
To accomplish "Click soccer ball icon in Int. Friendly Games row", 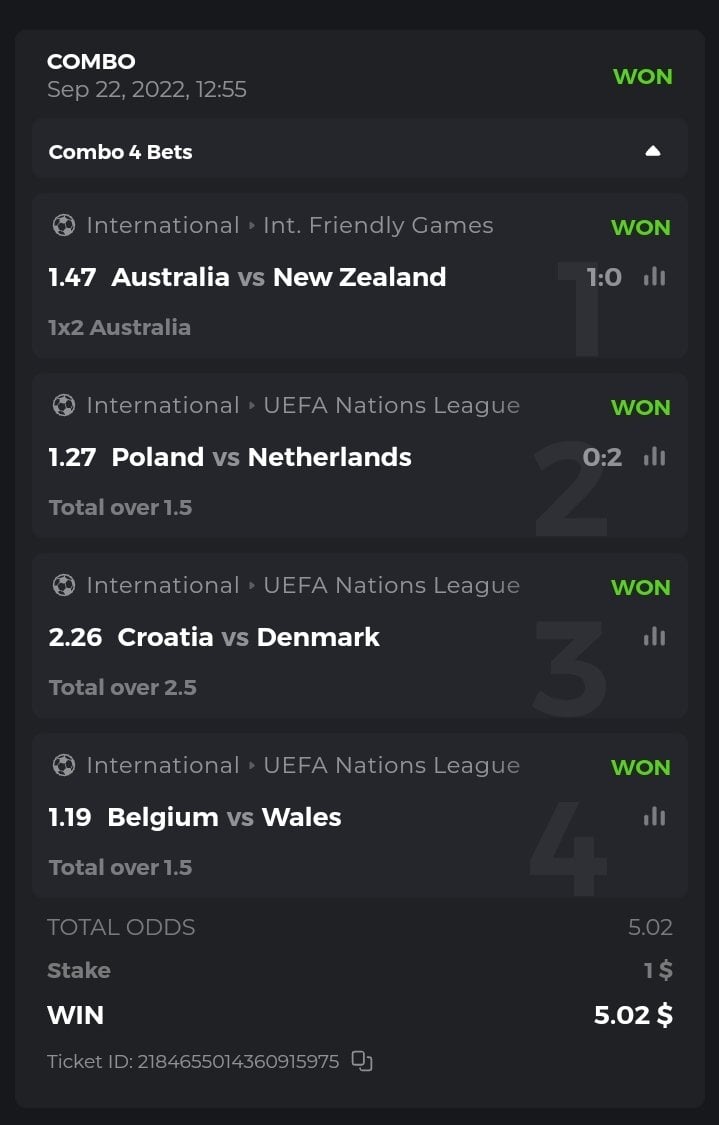I will pyautogui.click(x=63, y=225).
